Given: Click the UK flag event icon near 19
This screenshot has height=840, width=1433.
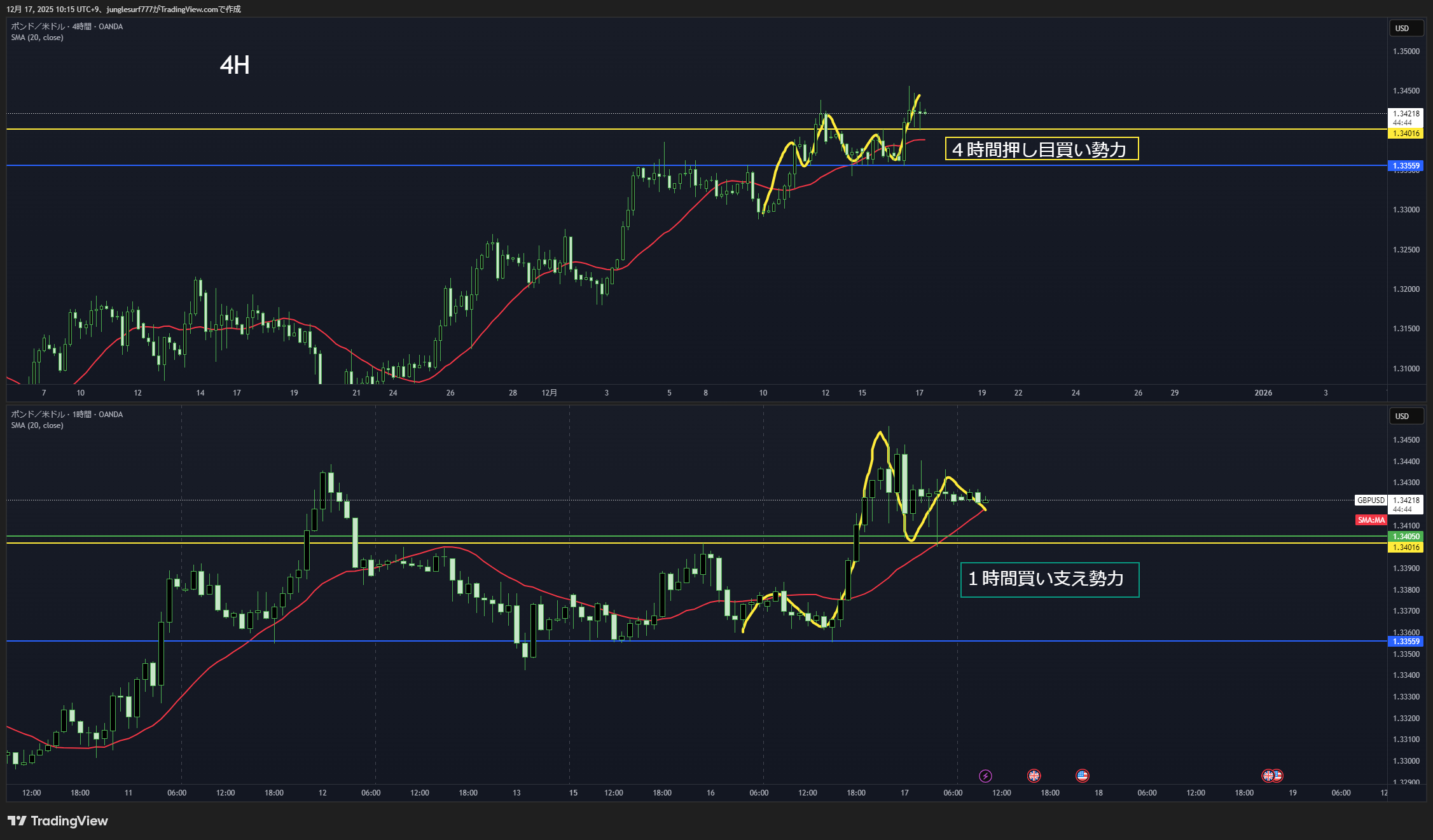Looking at the screenshot, I should (x=1268, y=776).
